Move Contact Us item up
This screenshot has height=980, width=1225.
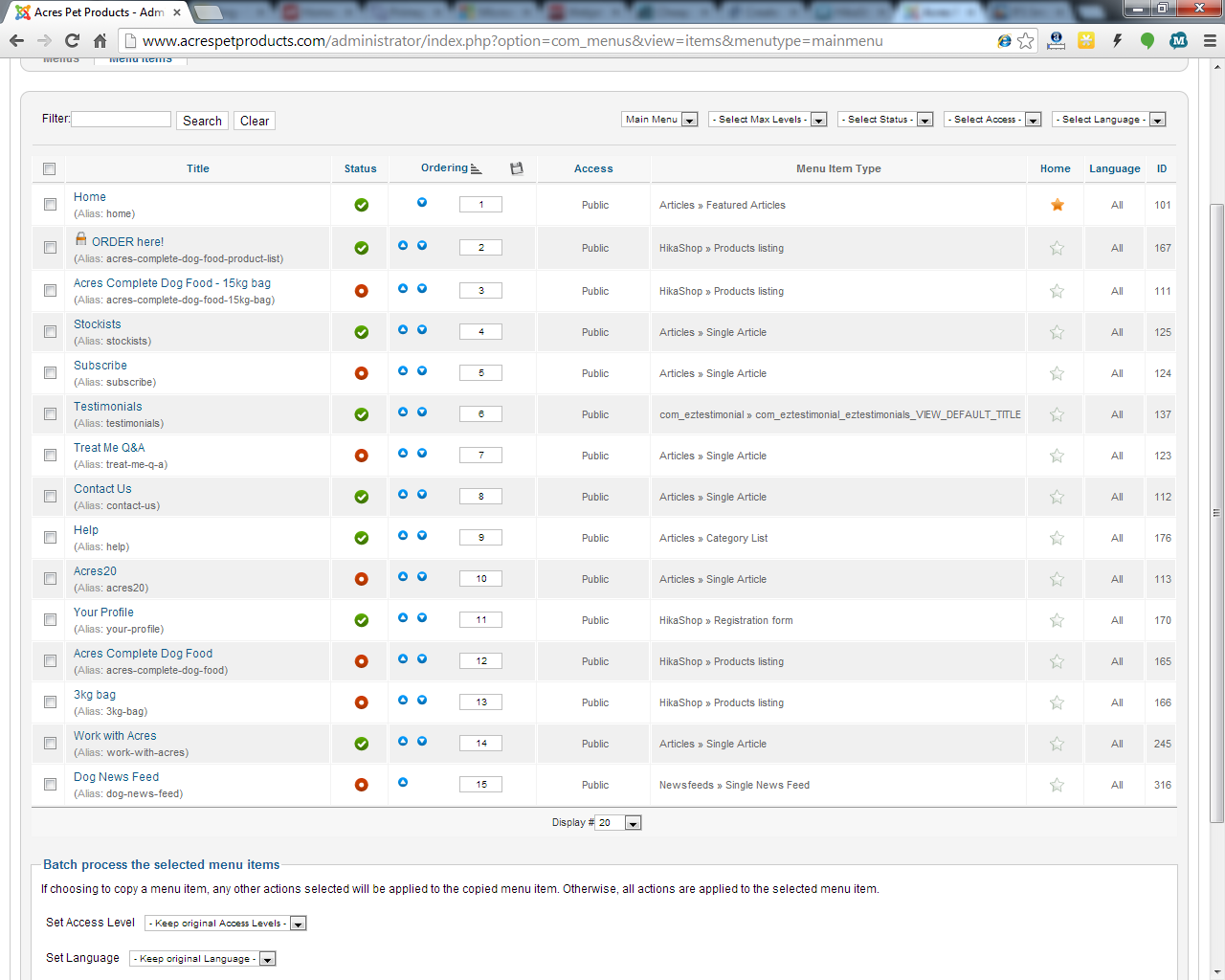tap(403, 495)
